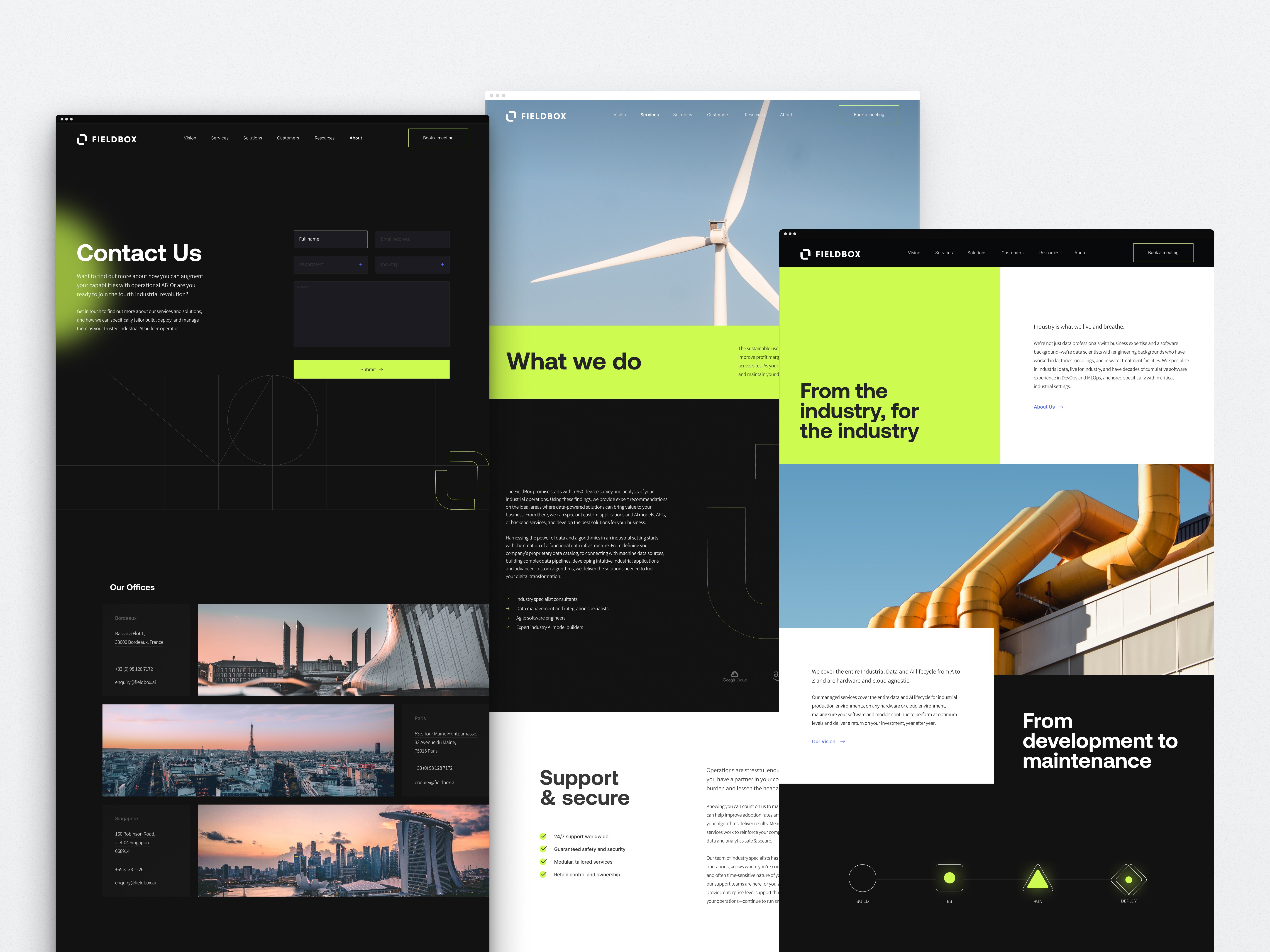Image resolution: width=1270 pixels, height=952 pixels.
Task: Click the arrow icon on the Submit button
Action: tap(381, 369)
